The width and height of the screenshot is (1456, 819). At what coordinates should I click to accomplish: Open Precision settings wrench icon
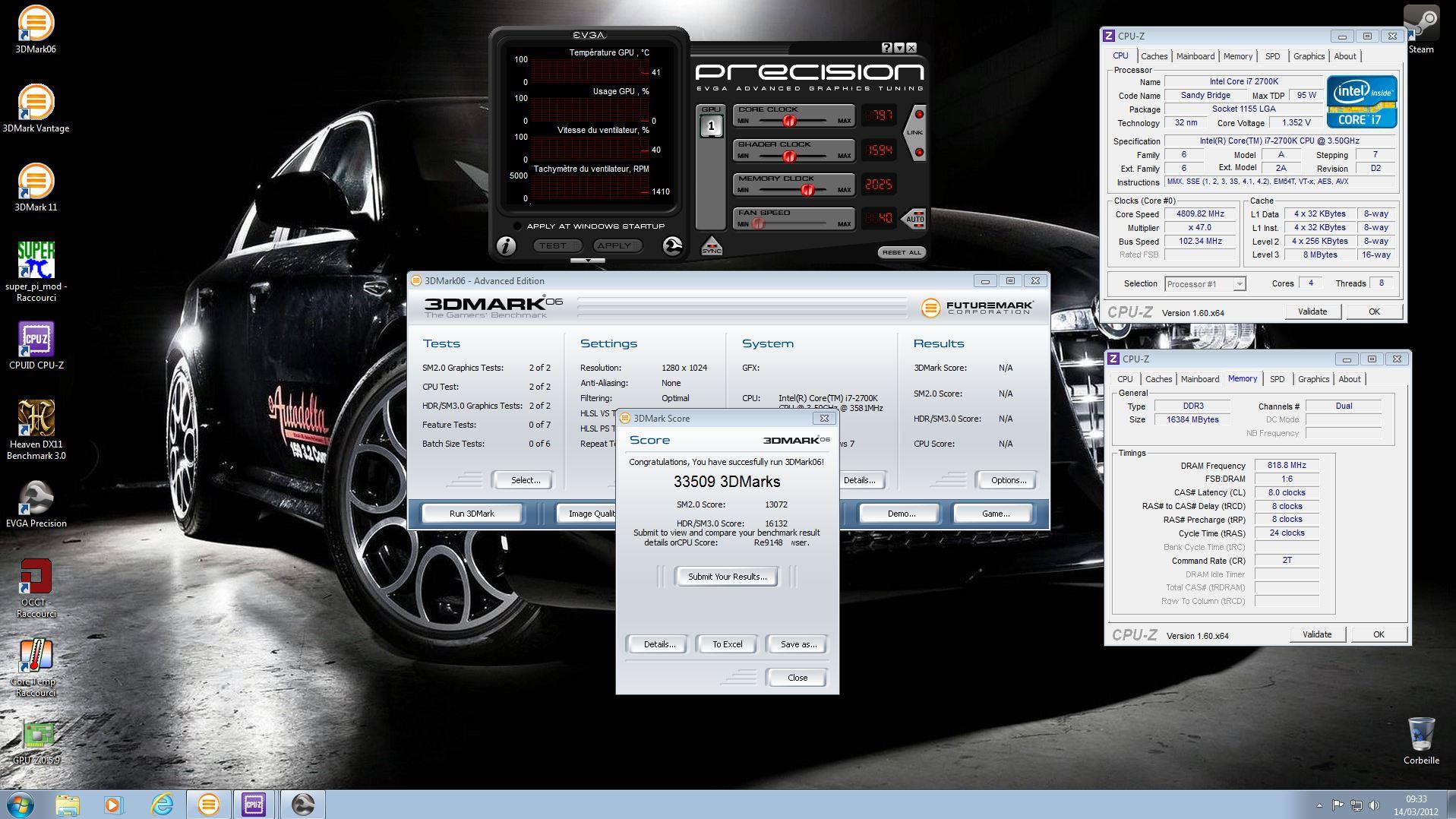pyautogui.click(x=672, y=246)
